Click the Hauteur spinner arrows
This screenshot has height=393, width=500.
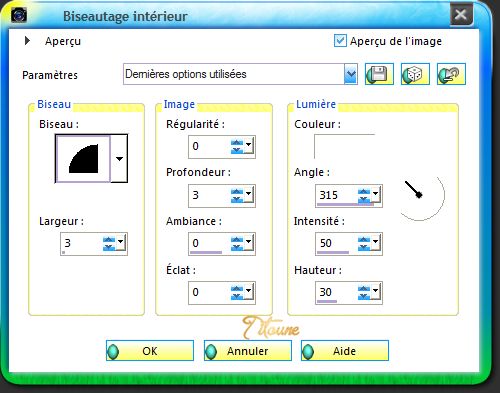[x=364, y=292]
